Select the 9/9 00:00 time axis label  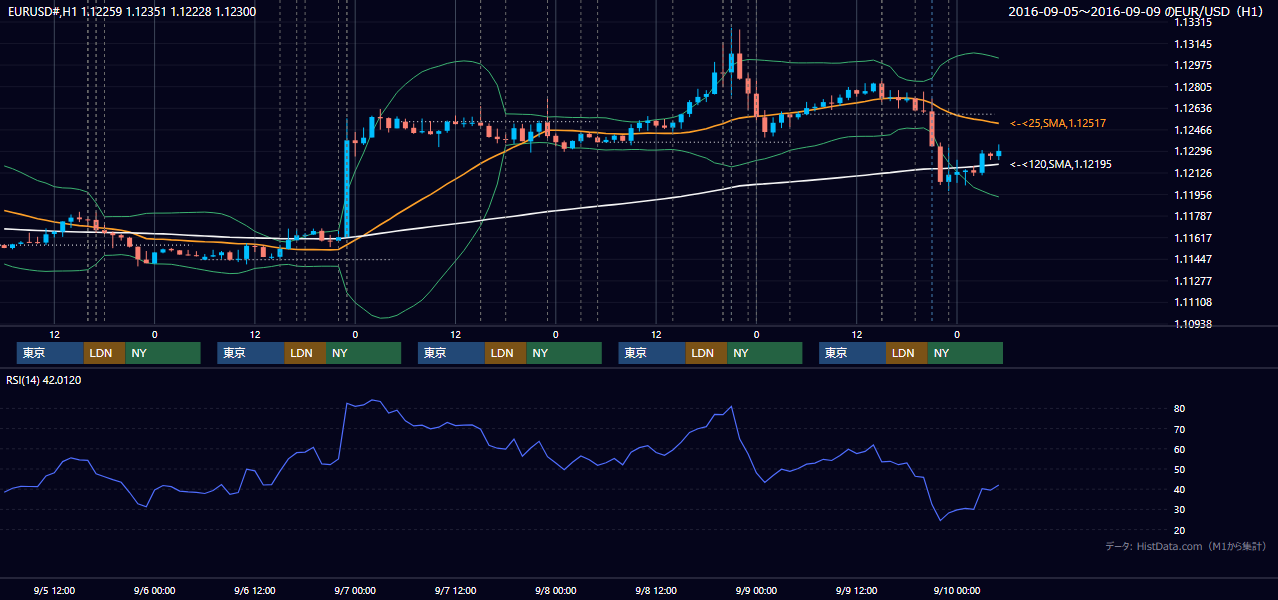point(756,590)
